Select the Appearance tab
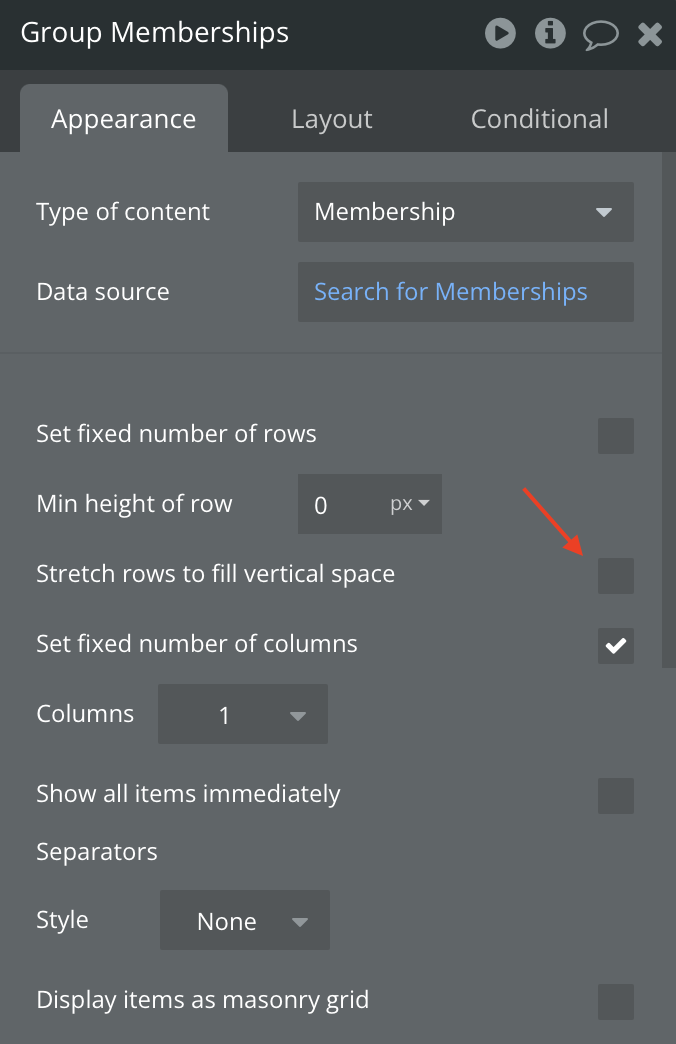 pyautogui.click(x=124, y=119)
